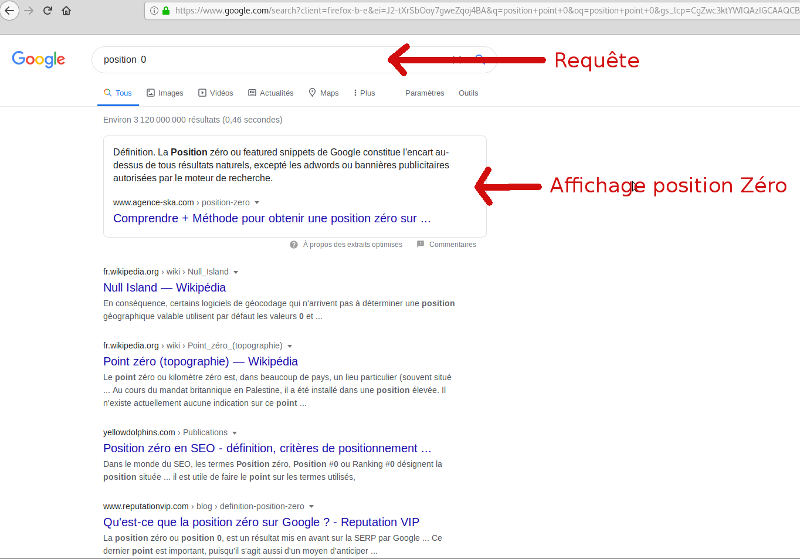Open "Qu'est-ce que la position zéro sur Google" result
The width and height of the screenshot is (800, 559).
pos(261,522)
